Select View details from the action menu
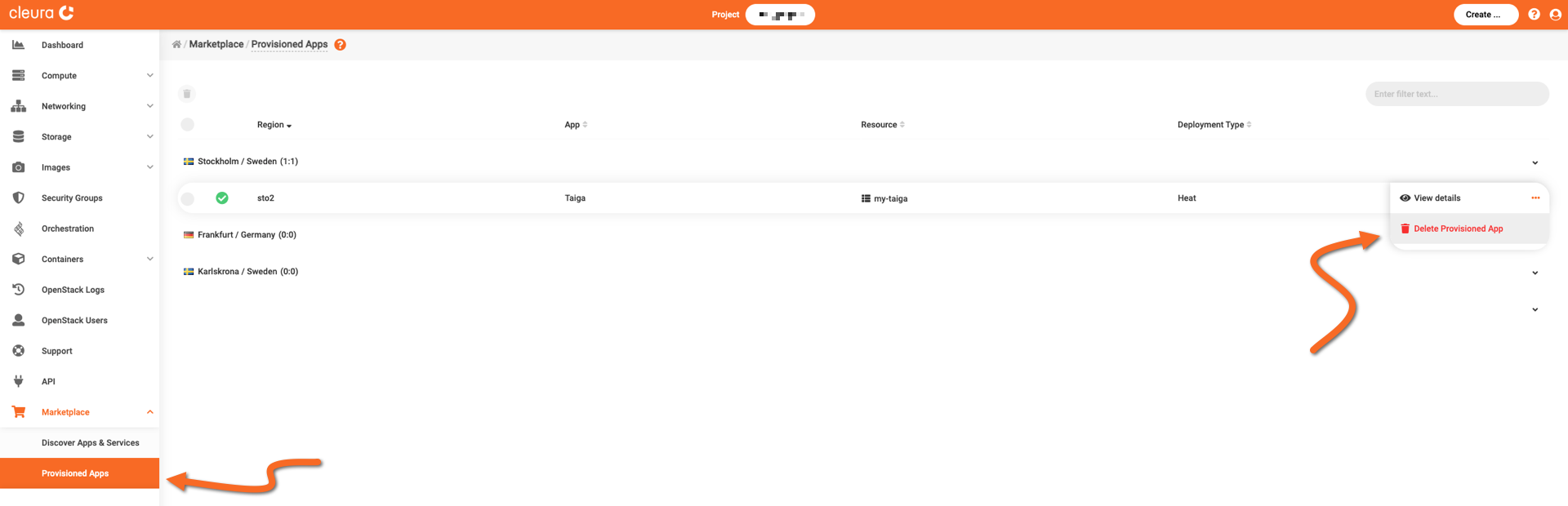The image size is (1568, 506). (x=1437, y=198)
